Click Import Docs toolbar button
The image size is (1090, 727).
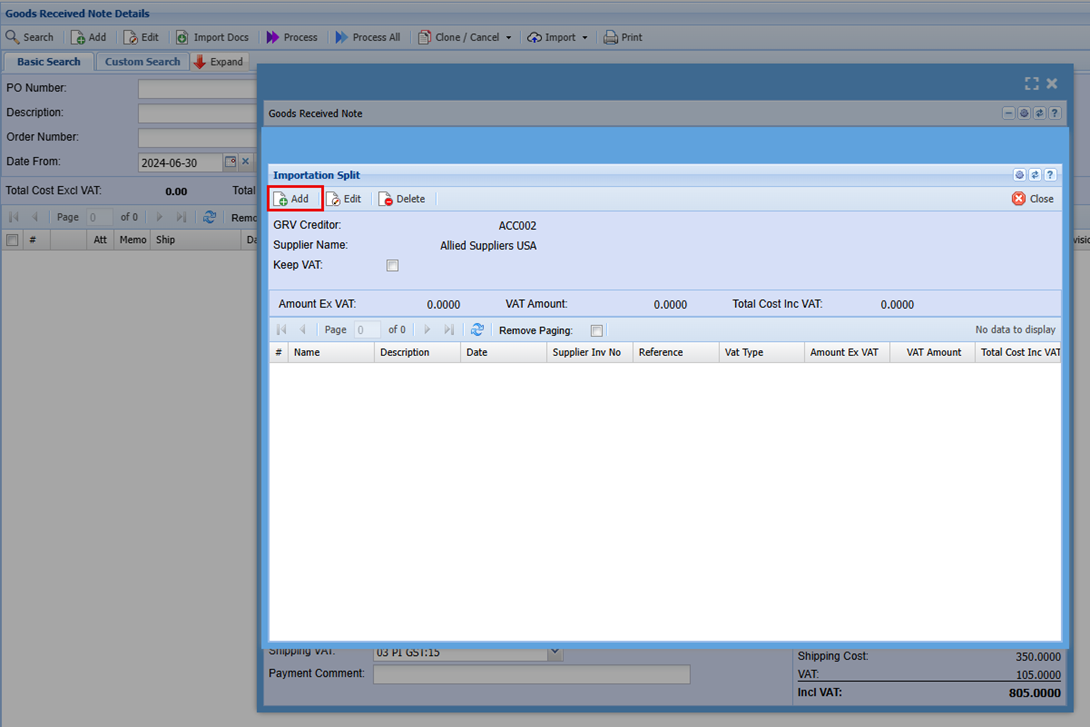(x=212, y=37)
